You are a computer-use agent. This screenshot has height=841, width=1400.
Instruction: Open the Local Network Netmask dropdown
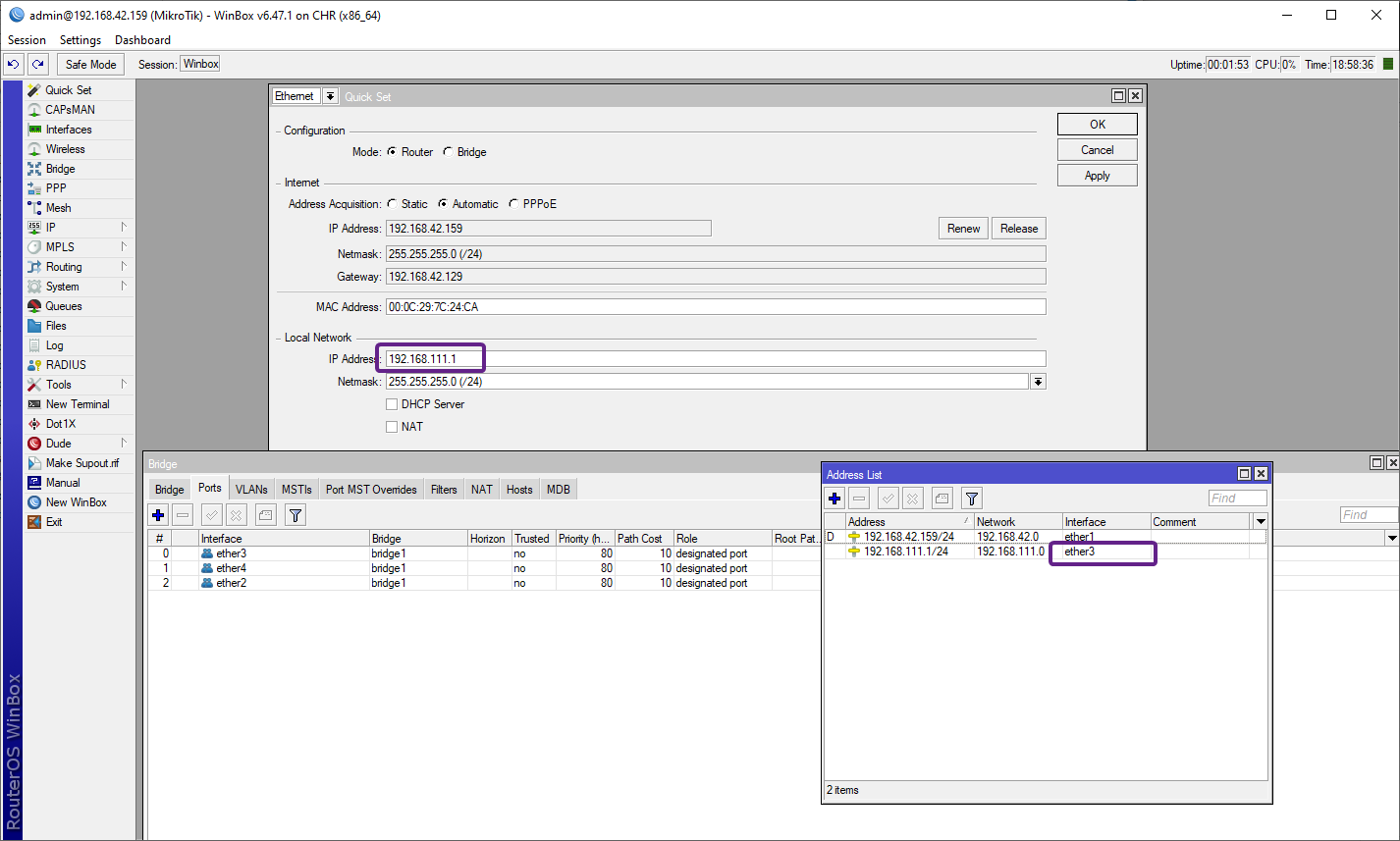pos(1038,382)
